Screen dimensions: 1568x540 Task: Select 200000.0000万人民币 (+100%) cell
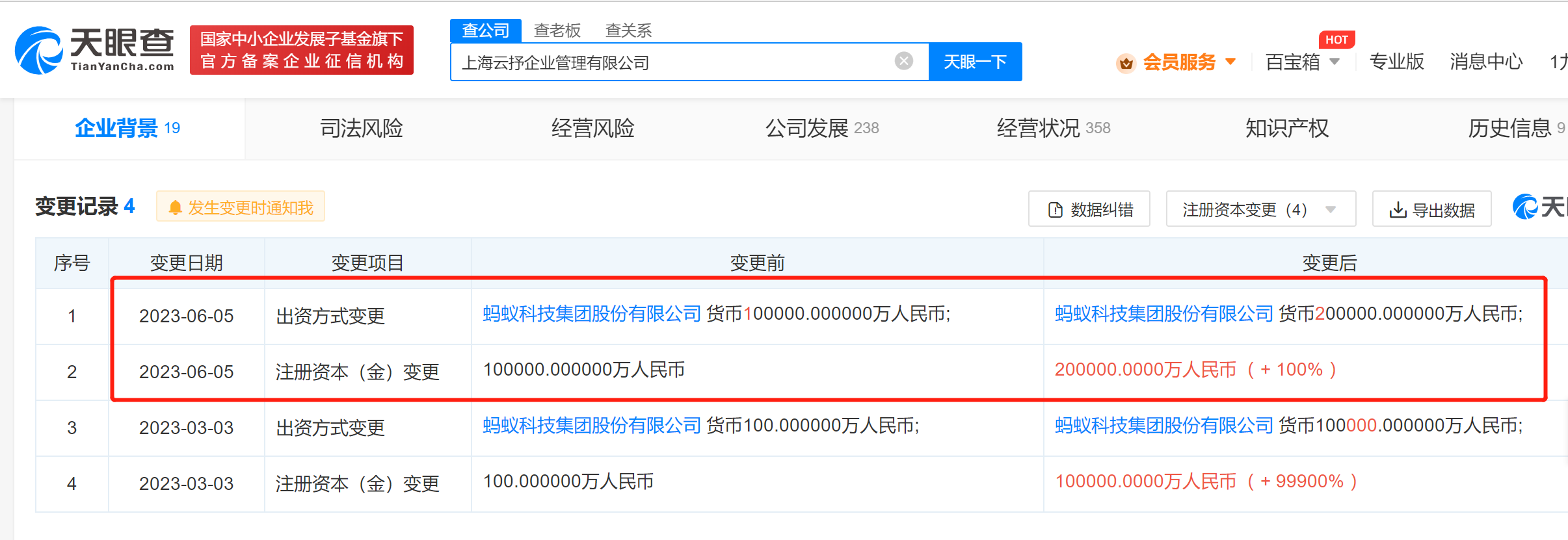(1195, 370)
